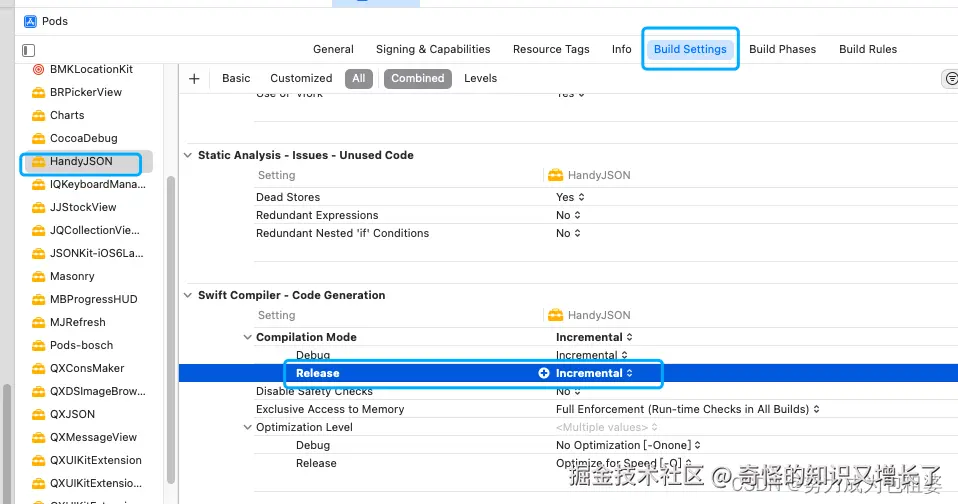Click the JJStockView framework icon
The image size is (958, 504).
click(x=38, y=208)
